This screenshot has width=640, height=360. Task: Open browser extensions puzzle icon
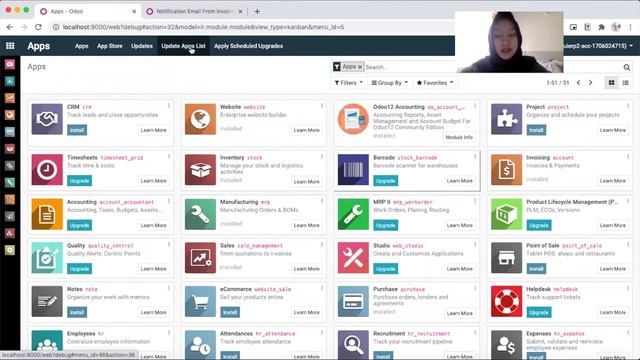pos(601,27)
